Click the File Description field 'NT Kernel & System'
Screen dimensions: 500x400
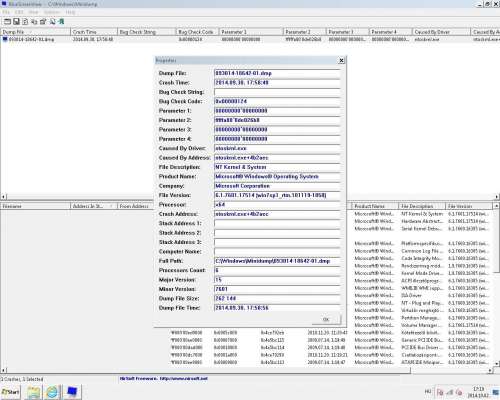pyautogui.click(x=277, y=167)
